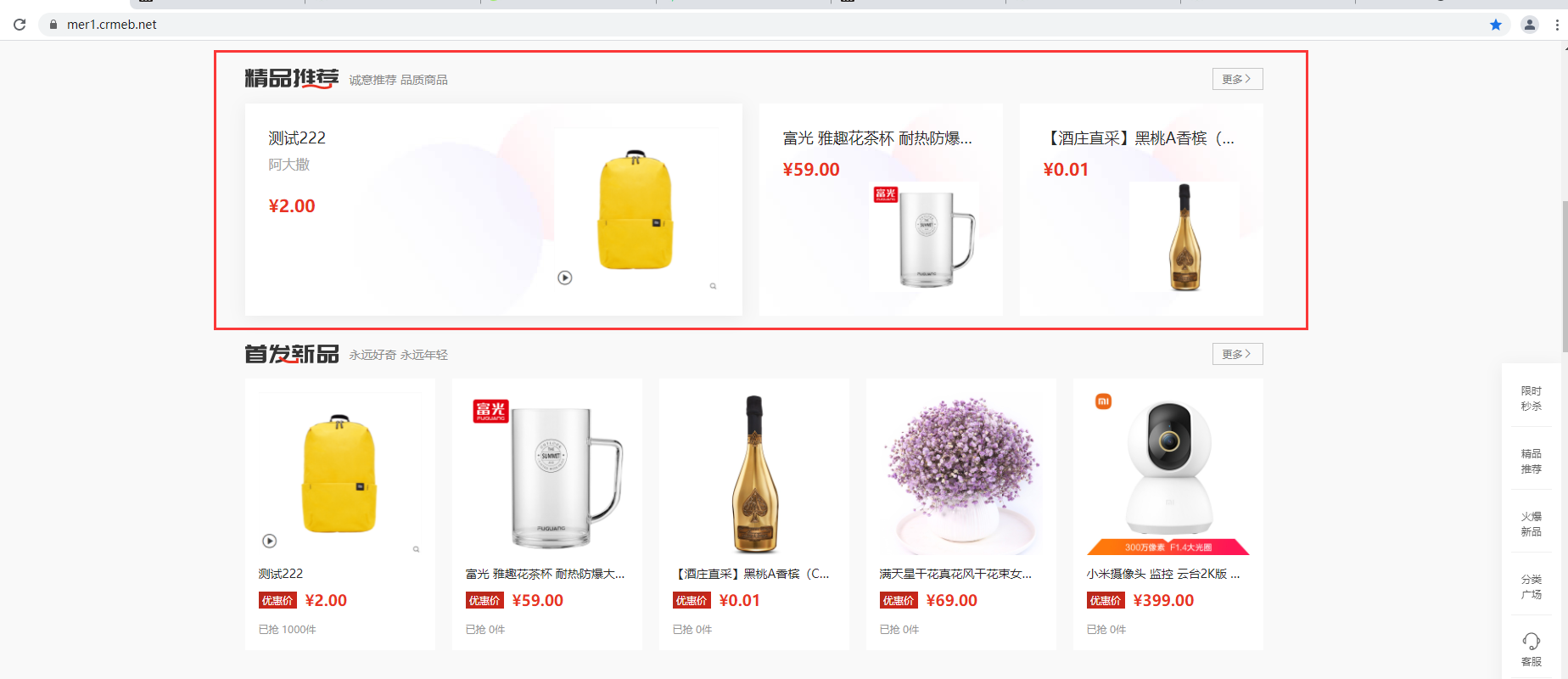This screenshot has width=1568, height=679.
Task: Jump to 限时秒杀 in side navigation
Action: (x=1532, y=398)
